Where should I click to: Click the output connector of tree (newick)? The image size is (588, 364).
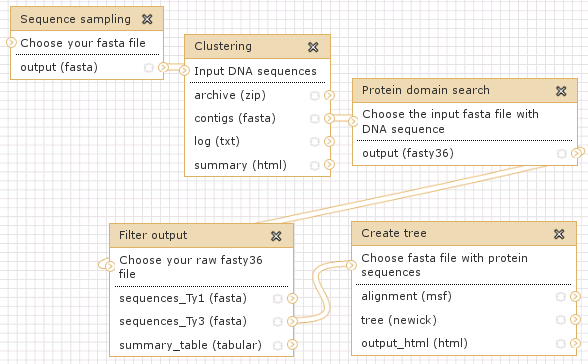575,320
